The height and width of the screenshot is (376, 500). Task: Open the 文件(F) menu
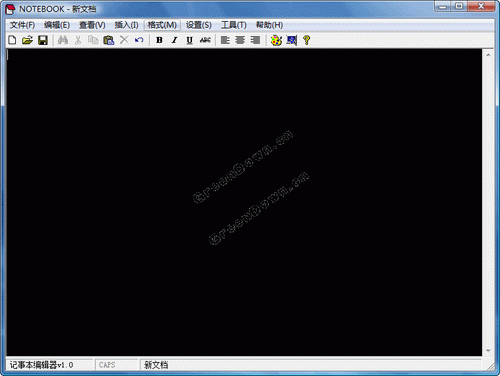(22, 25)
